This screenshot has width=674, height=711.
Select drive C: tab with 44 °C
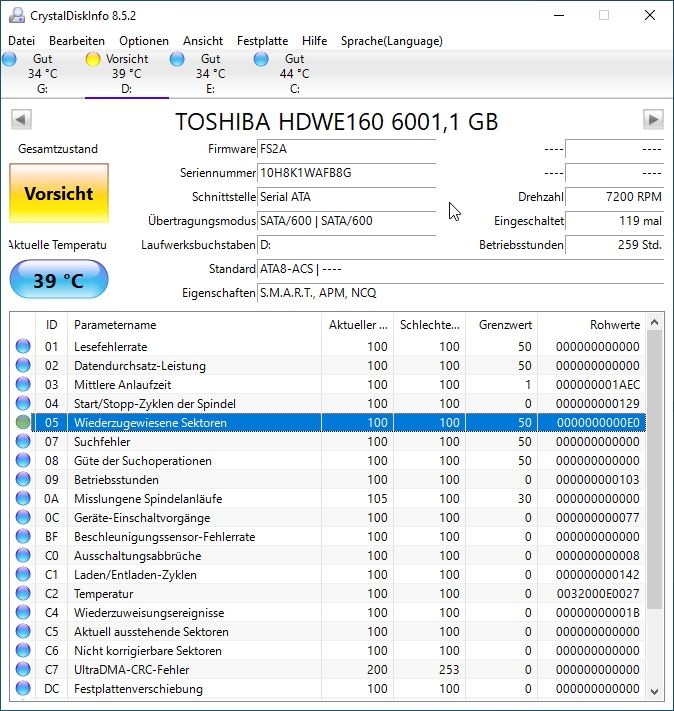(294, 73)
